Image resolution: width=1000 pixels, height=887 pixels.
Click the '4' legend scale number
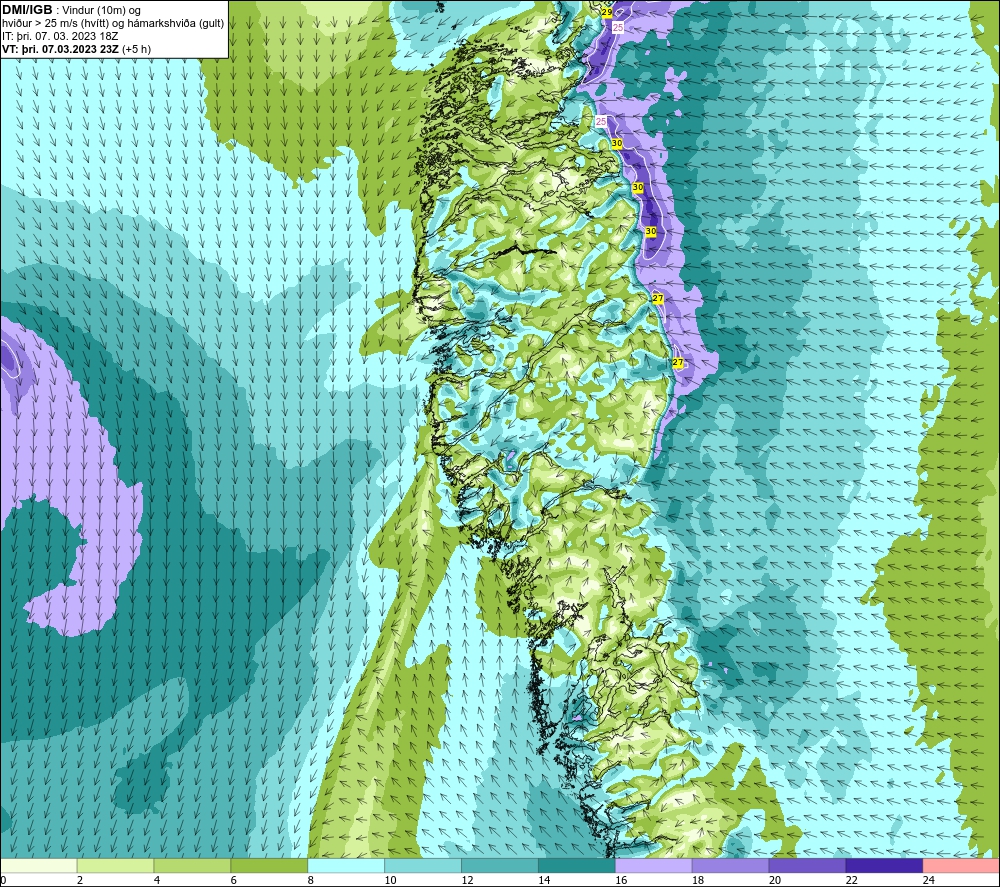(x=157, y=880)
